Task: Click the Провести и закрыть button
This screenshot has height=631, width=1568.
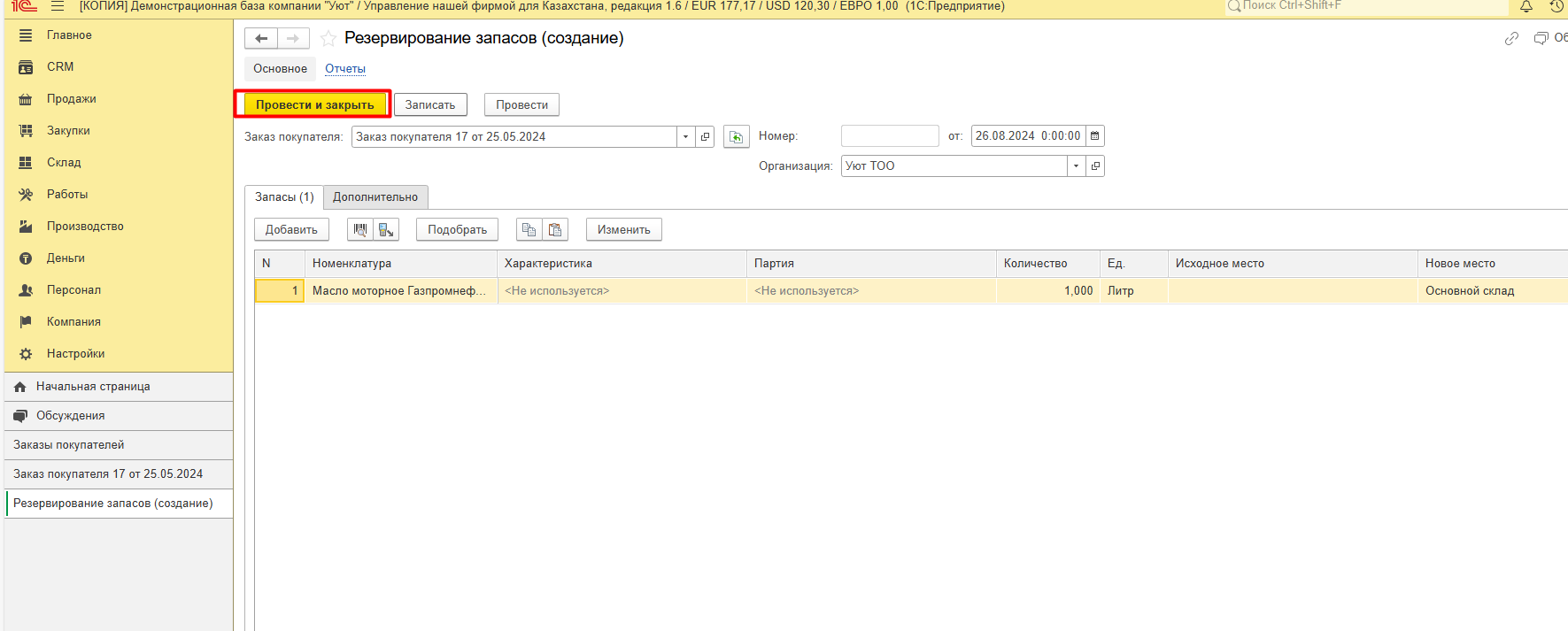Action: 314,104
